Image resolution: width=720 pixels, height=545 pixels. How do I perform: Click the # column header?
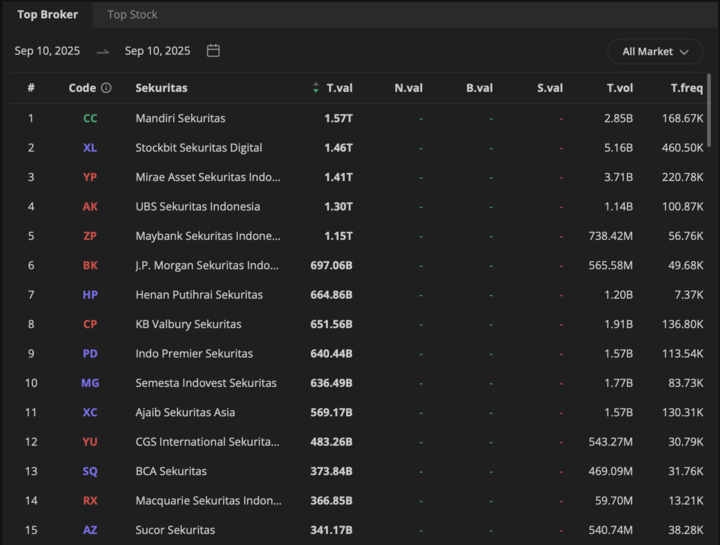pyautogui.click(x=31, y=88)
